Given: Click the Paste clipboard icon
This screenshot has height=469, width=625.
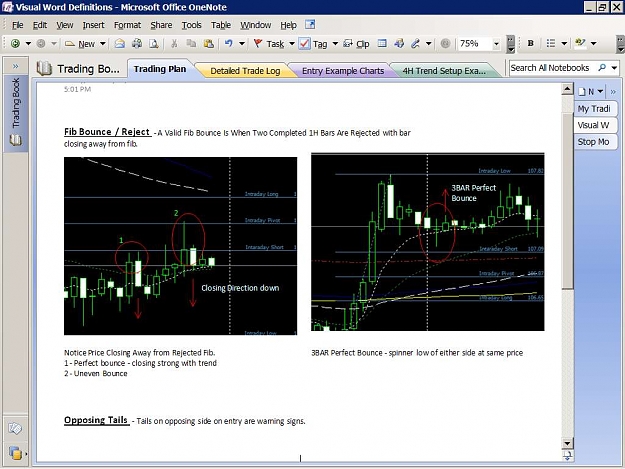Looking at the screenshot, I should pyautogui.click(x=208, y=43).
